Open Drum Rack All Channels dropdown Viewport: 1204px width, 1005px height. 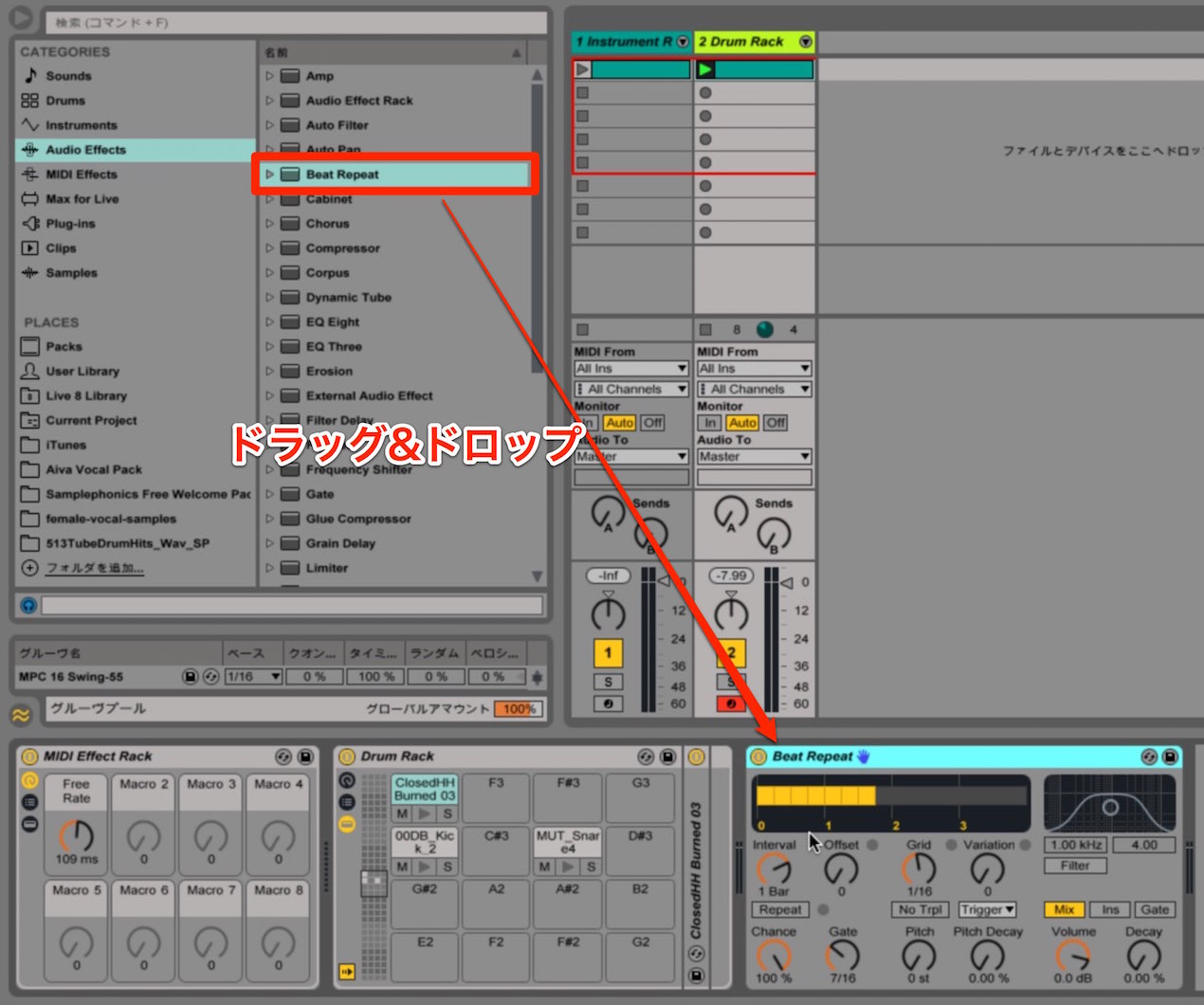(x=755, y=390)
